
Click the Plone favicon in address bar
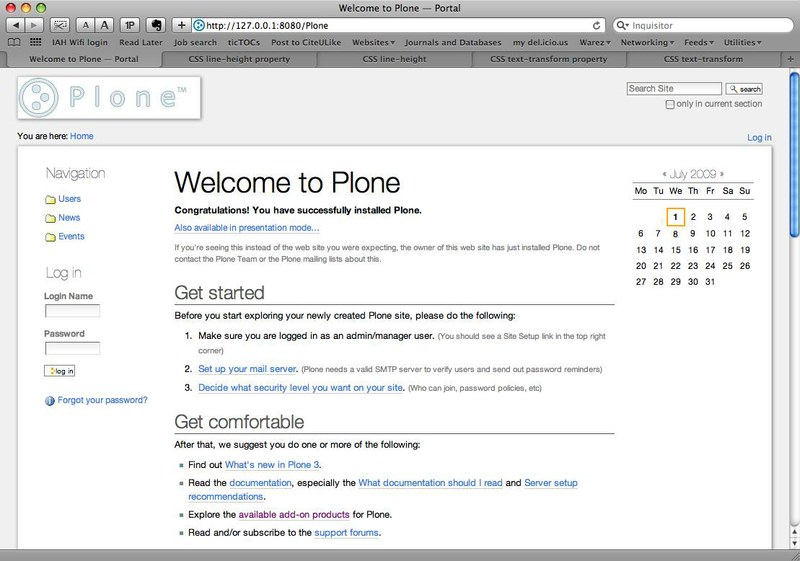tap(199, 25)
